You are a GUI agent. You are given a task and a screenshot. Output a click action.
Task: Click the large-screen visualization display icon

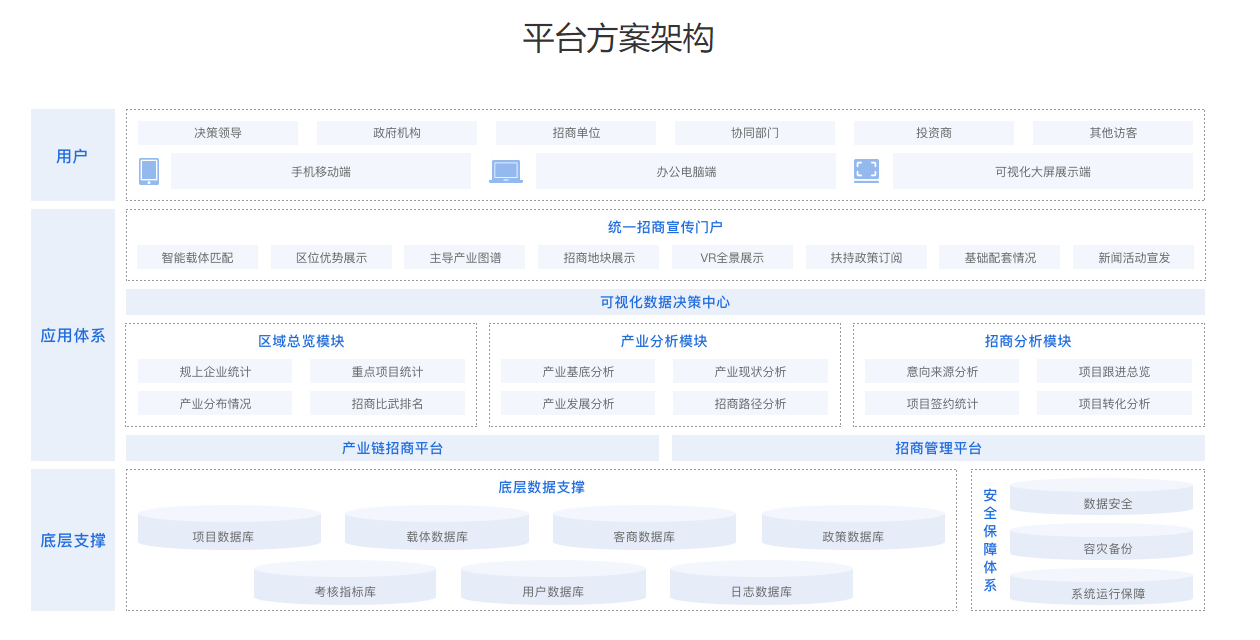click(x=866, y=171)
